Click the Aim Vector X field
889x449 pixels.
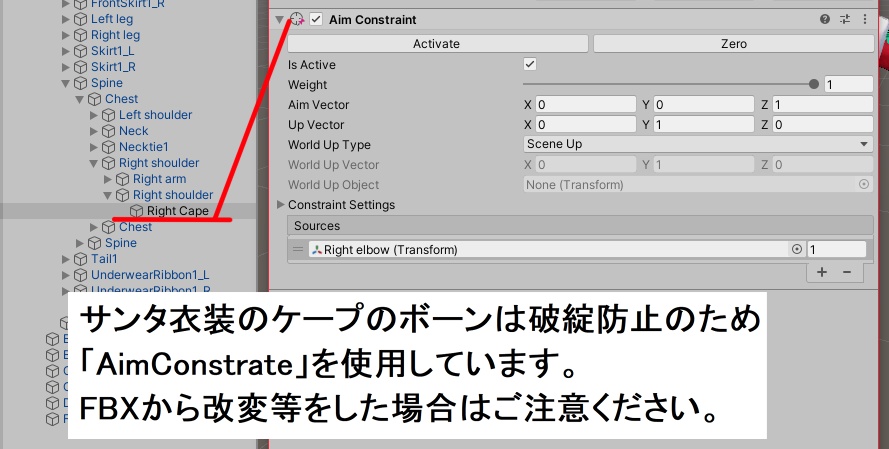[586, 104]
